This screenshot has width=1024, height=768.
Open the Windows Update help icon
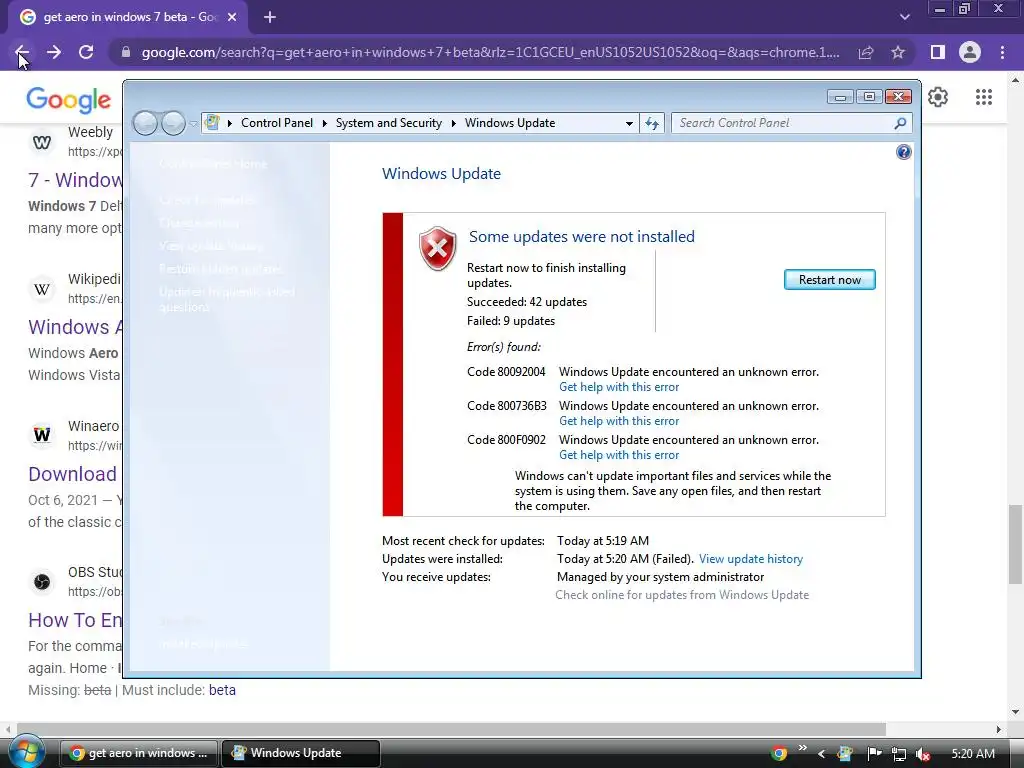tap(903, 152)
